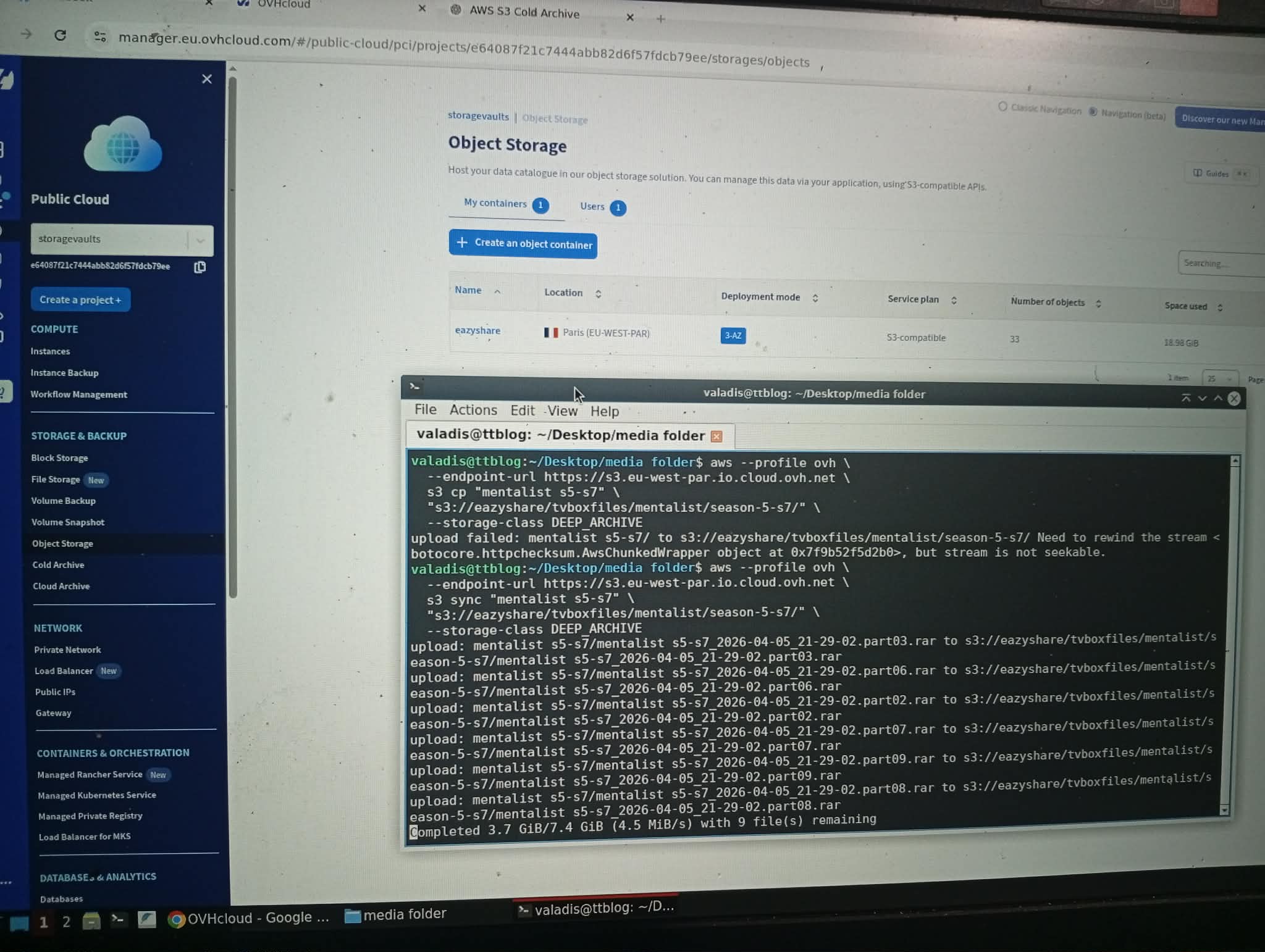The width and height of the screenshot is (1265, 952).
Task: Reload the browser page
Action: pos(60,35)
